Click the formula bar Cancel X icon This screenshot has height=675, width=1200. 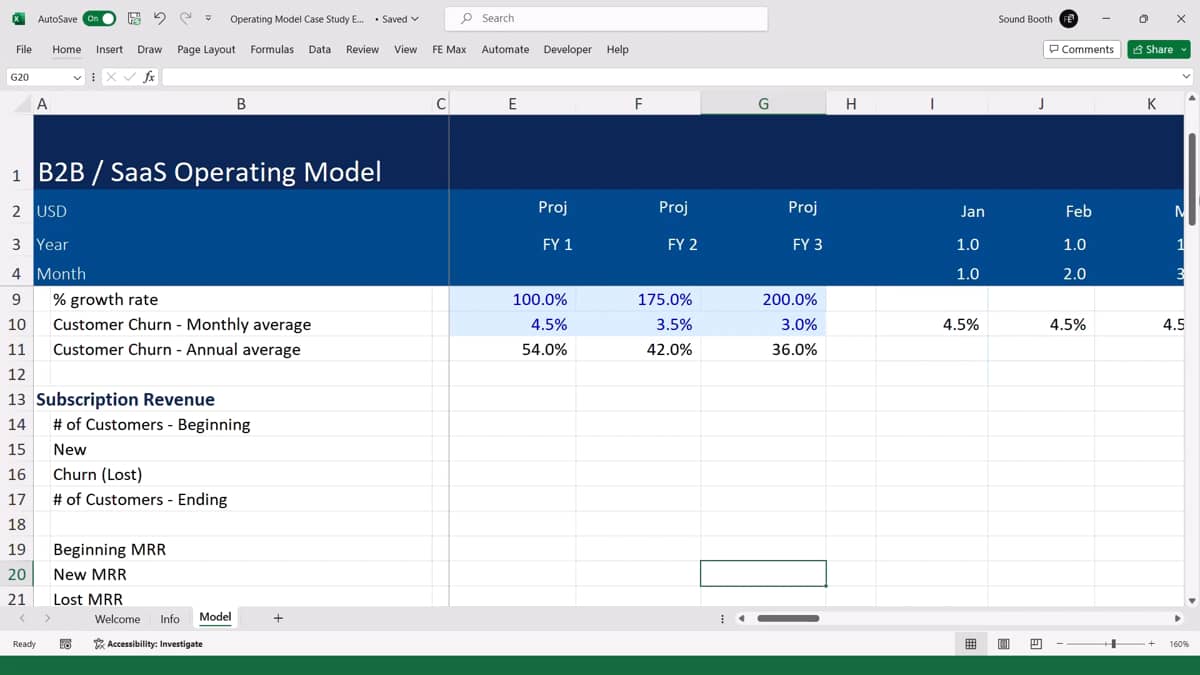tap(112, 77)
